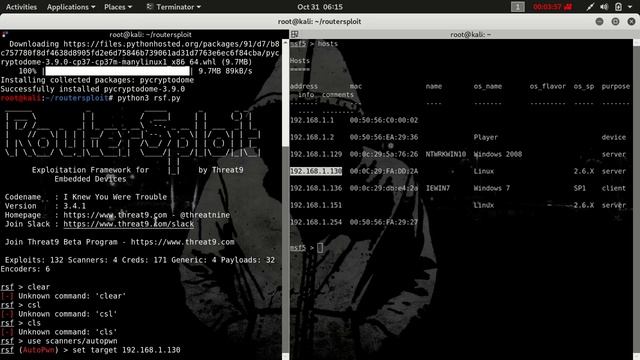The width and height of the screenshot is (640, 360).
Task: Click host address 192.168.1.151
Action: coord(316,205)
